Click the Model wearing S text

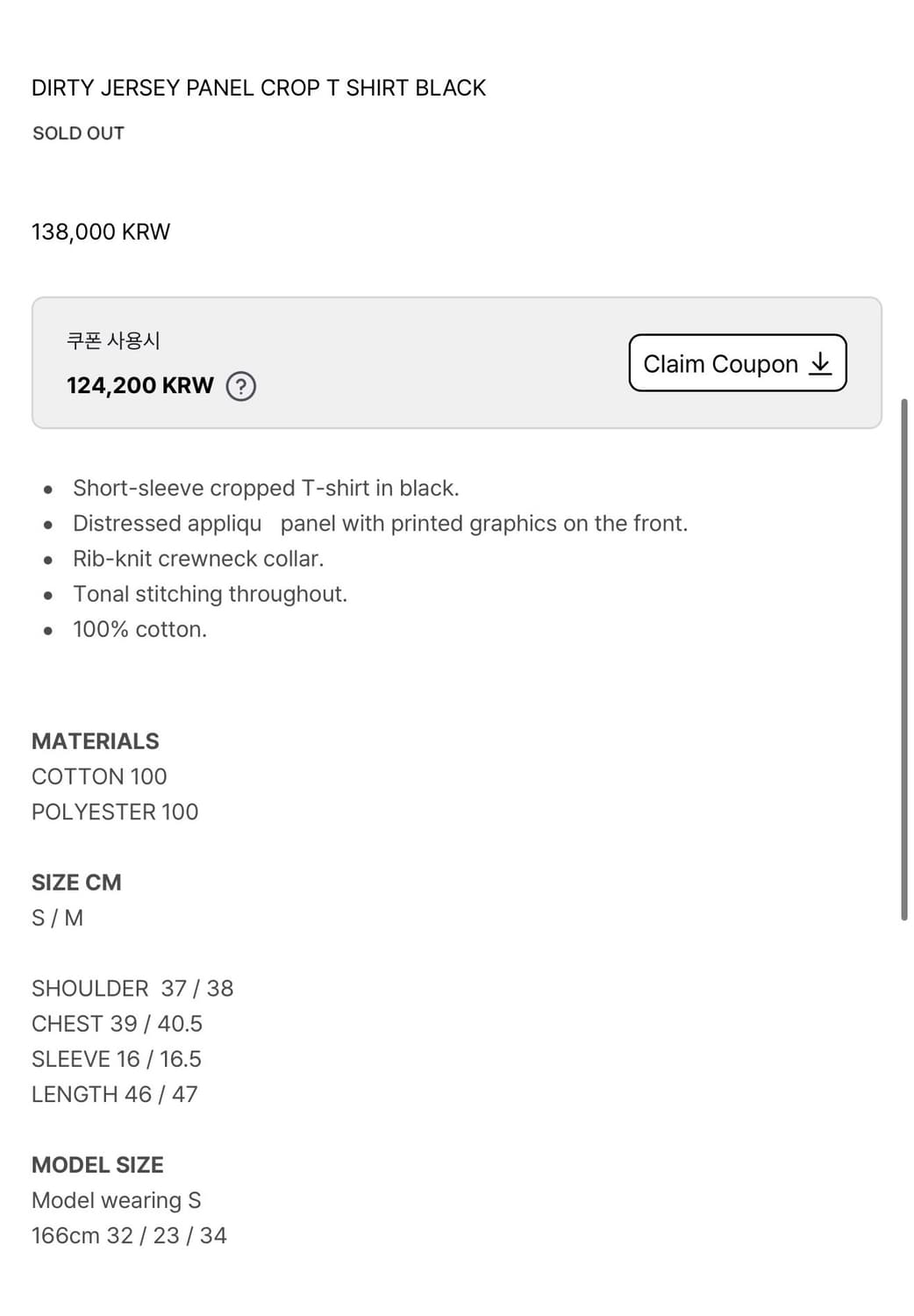coord(117,1200)
